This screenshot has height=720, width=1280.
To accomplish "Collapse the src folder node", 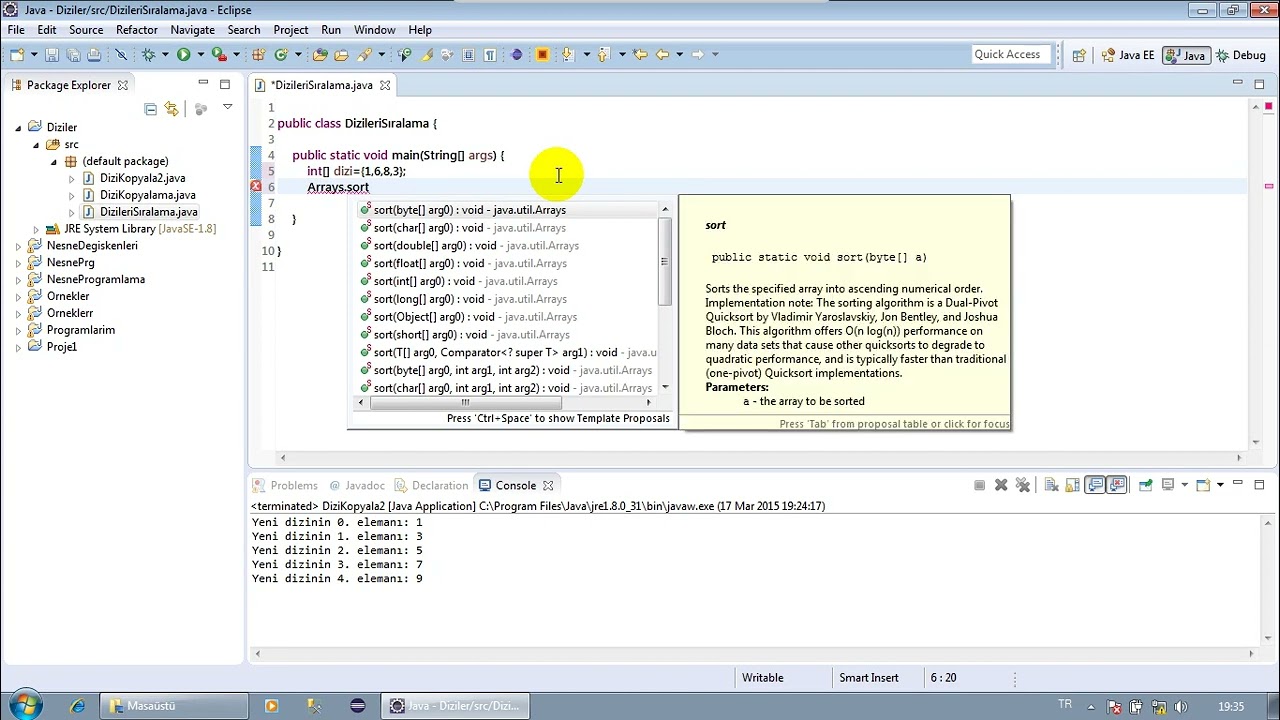I will pos(36,145).
